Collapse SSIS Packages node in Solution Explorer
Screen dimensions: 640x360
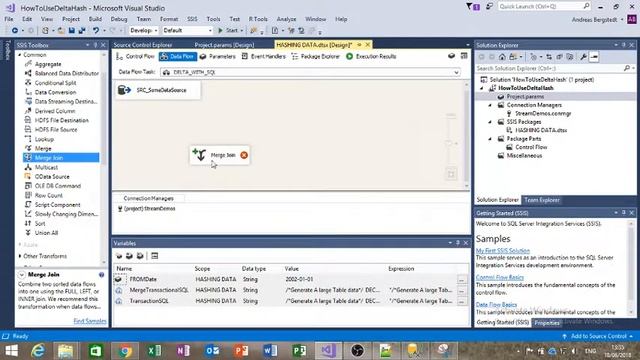pyautogui.click(x=490, y=122)
